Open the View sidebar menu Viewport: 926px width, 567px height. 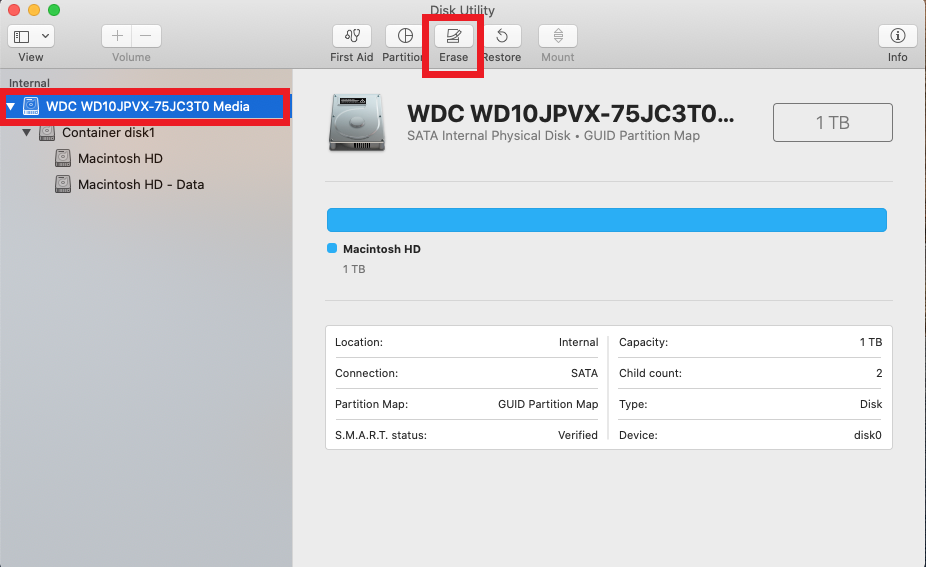coord(31,37)
